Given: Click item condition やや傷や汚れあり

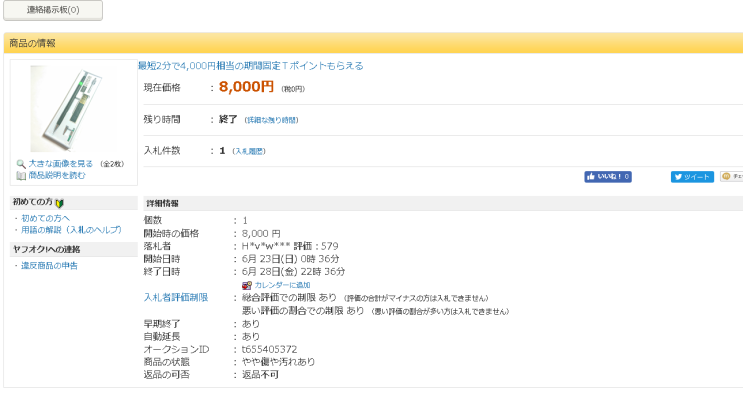Looking at the screenshot, I should [279, 362].
